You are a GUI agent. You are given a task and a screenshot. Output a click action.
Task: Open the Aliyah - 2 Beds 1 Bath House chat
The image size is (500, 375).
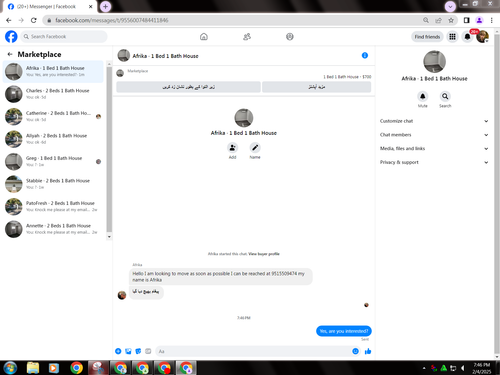click(53, 139)
